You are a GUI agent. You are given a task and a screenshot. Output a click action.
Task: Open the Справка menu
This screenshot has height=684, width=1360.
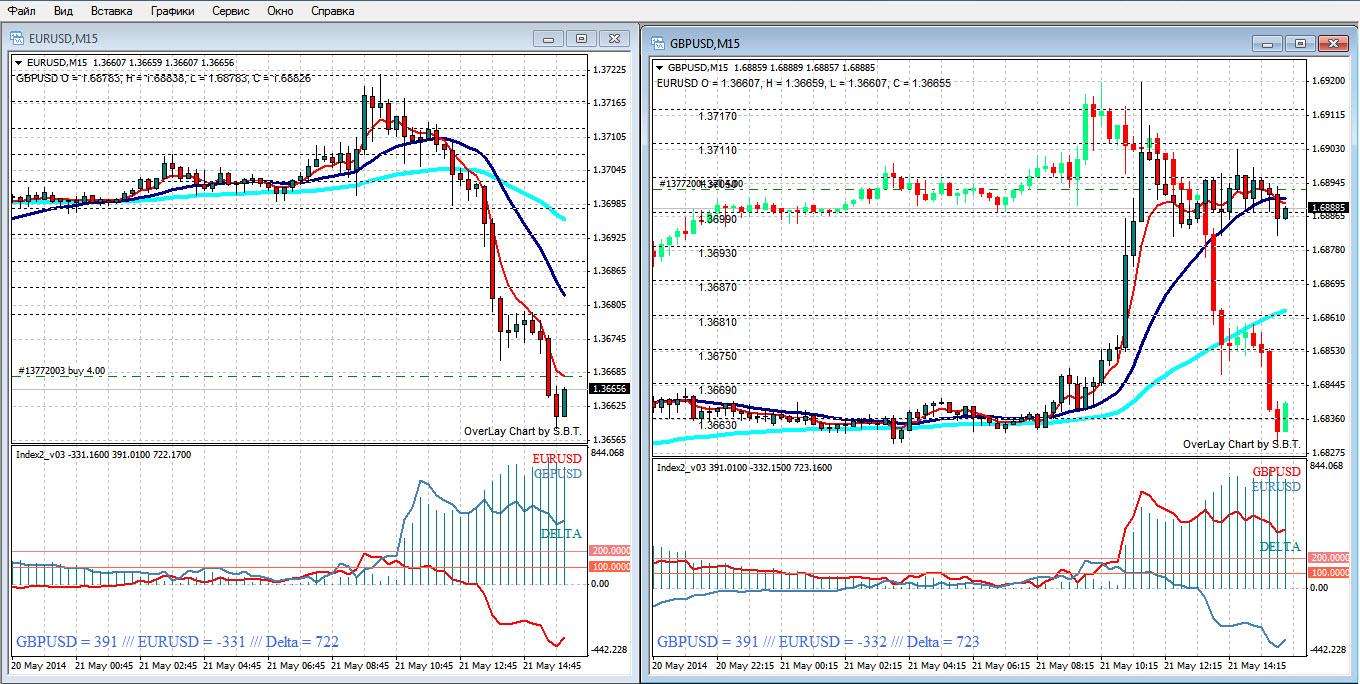[332, 11]
